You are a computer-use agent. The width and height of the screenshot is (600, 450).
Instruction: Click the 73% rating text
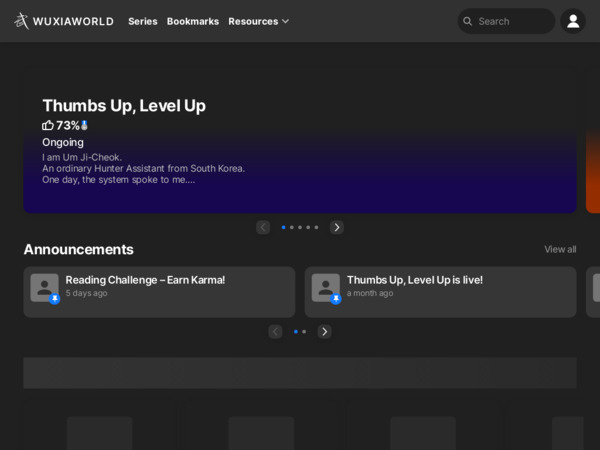click(x=68, y=125)
